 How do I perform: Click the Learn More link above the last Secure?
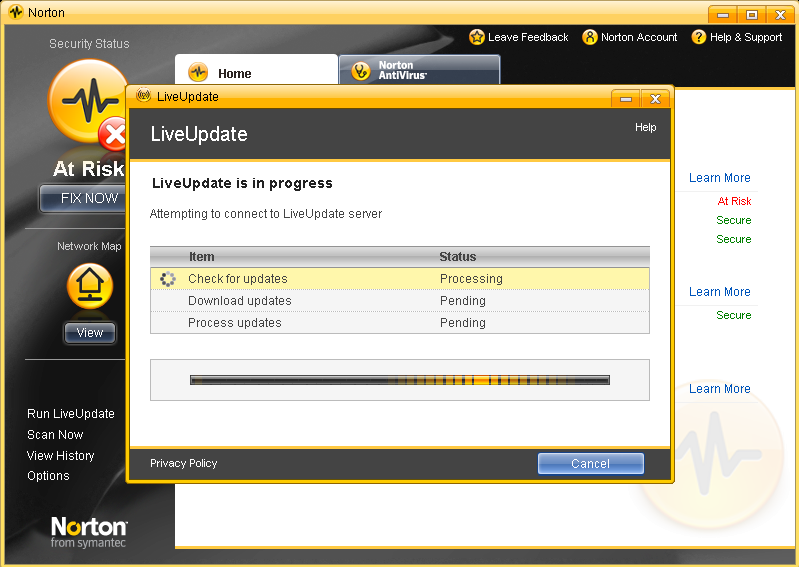pyautogui.click(x=720, y=292)
